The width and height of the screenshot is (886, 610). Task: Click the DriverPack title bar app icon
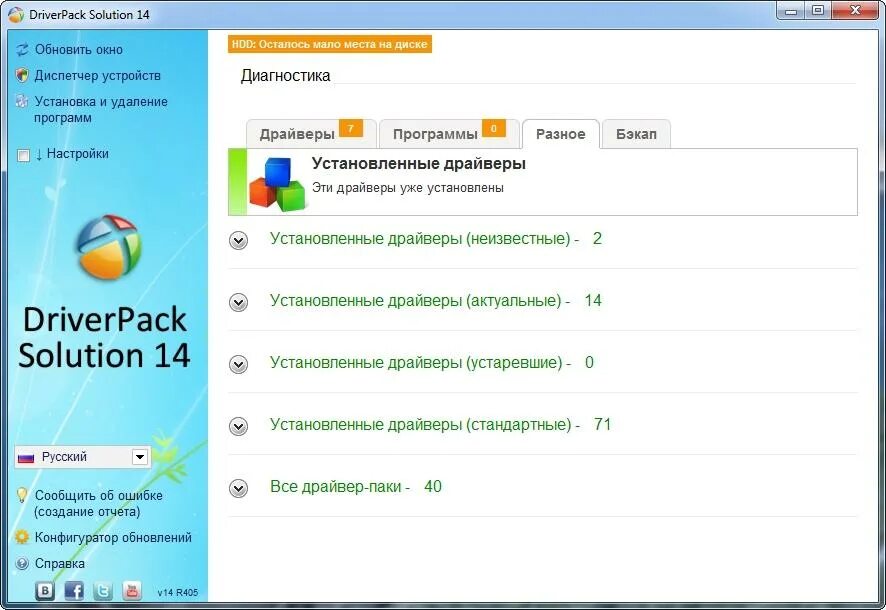click(x=16, y=14)
